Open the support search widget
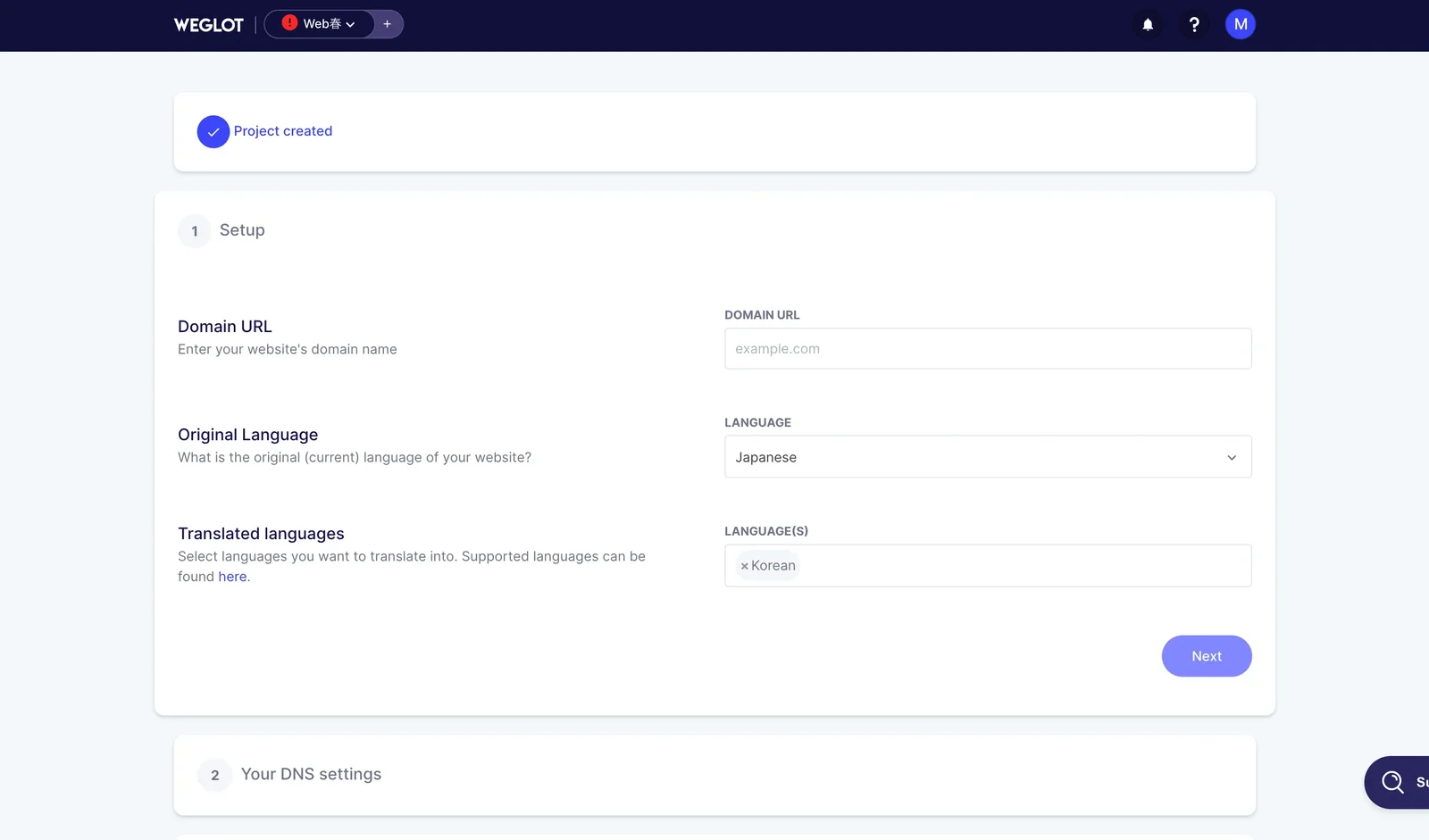 1398,783
